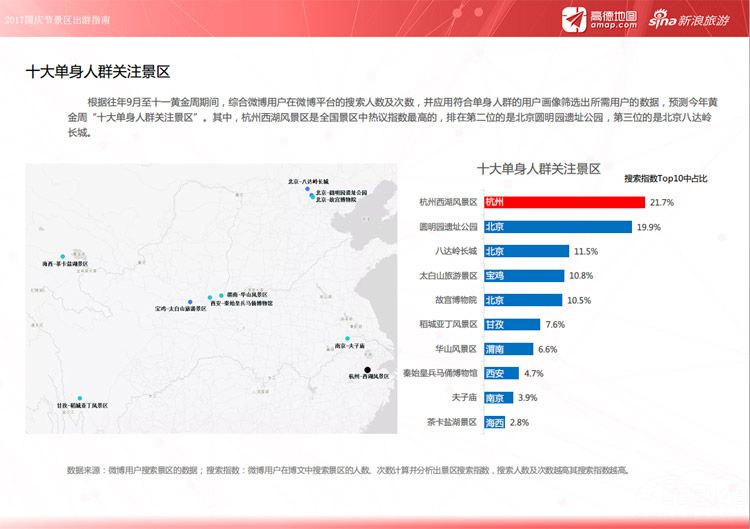
Task: Click the 搜索指数Top10中占比 legend text
Action: click(x=665, y=179)
